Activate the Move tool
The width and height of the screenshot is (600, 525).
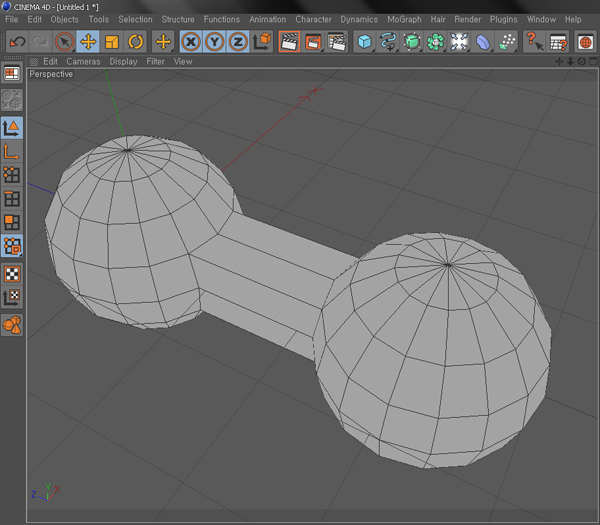[x=88, y=41]
